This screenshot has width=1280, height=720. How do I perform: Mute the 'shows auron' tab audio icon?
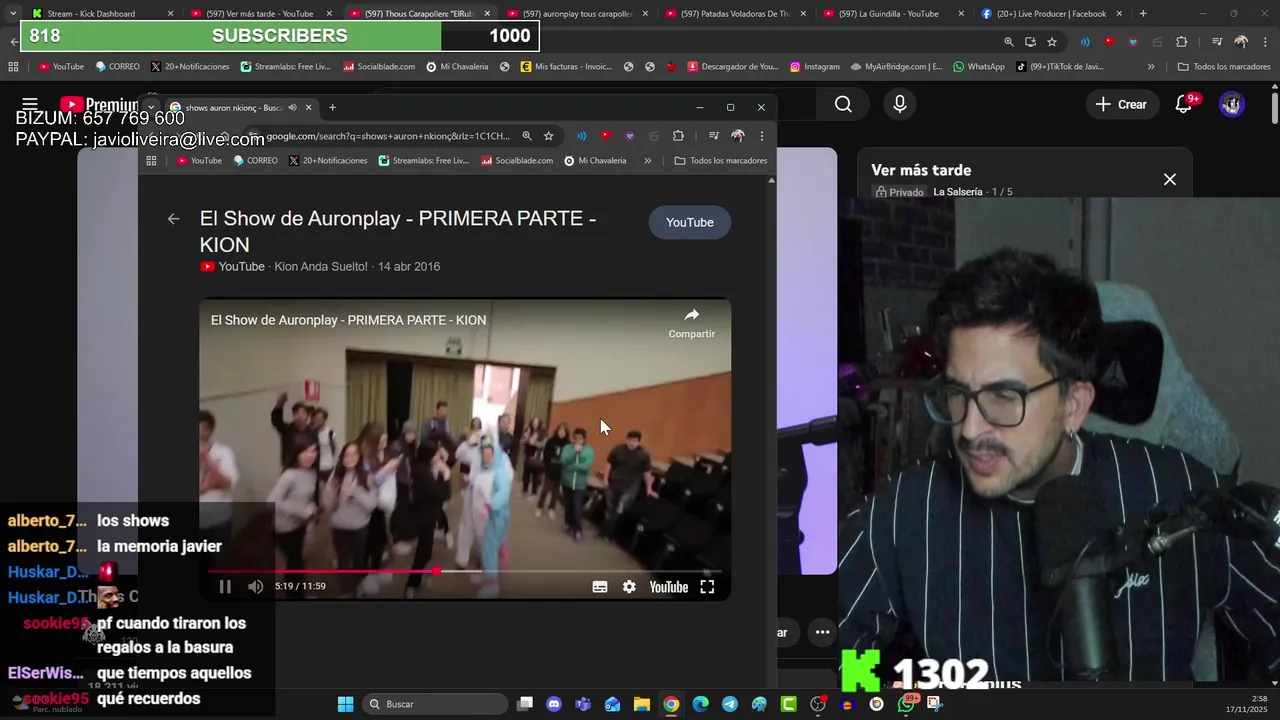[293, 107]
